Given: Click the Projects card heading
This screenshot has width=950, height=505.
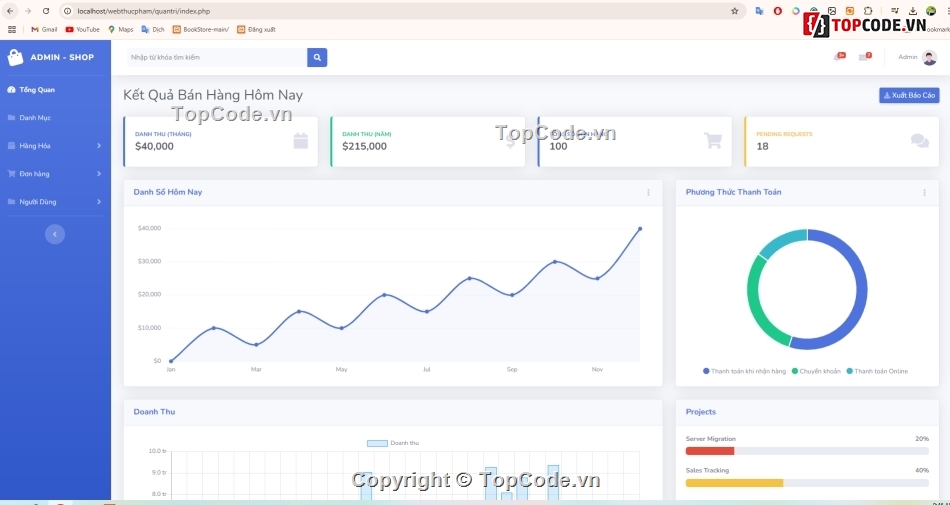Looking at the screenshot, I should tap(700, 412).
